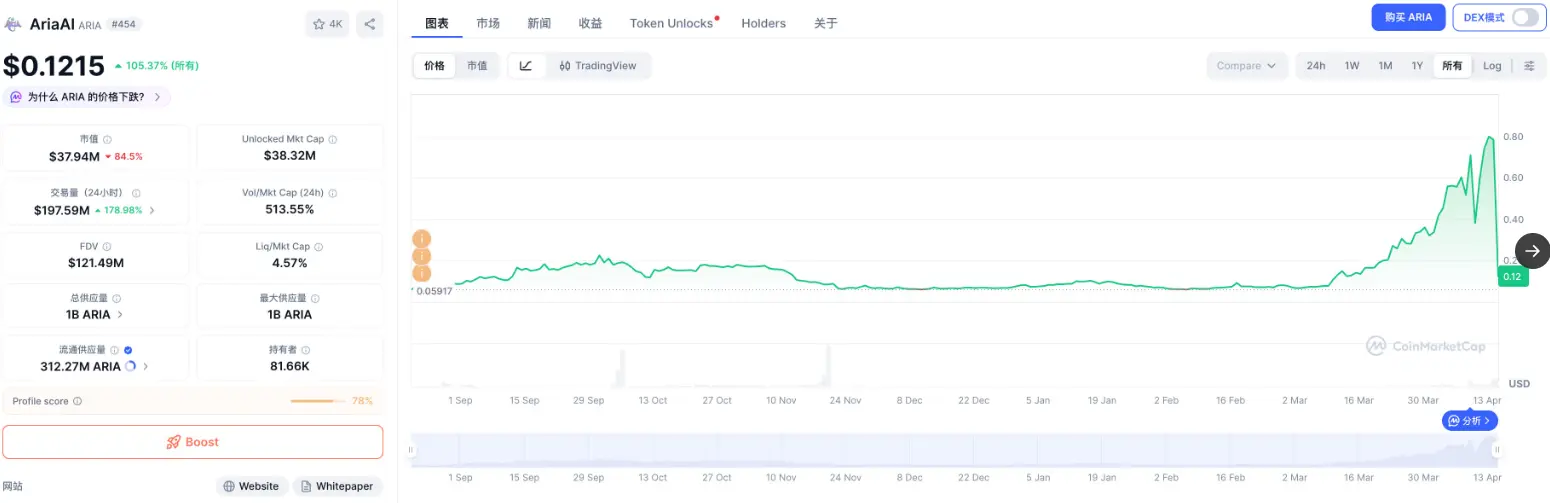This screenshot has width=1550, height=503.
Task: Click info icon next to Vol/Mkt Cap (24h)
Action: (333, 193)
